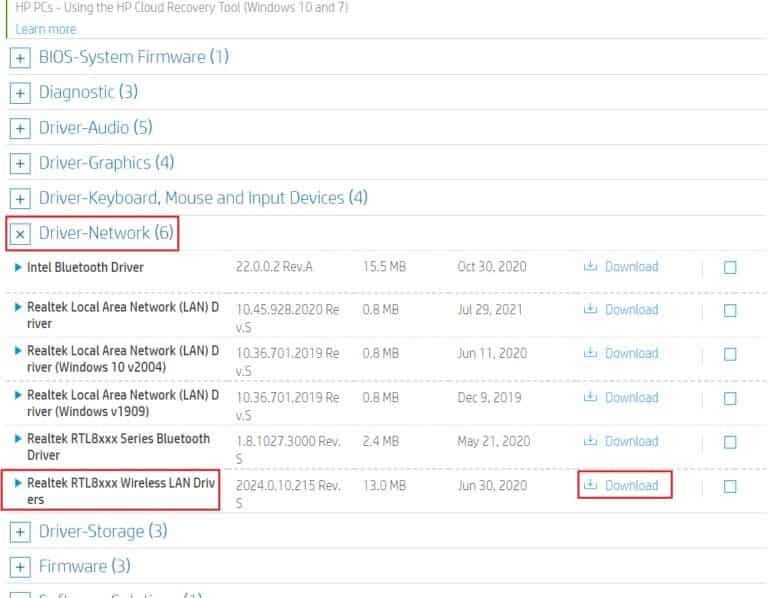Screen dimensions: 768x598
Task: Tick checkbox for Realtek RTL8xxx Series Bluetooth Driver
Action: click(x=730, y=442)
